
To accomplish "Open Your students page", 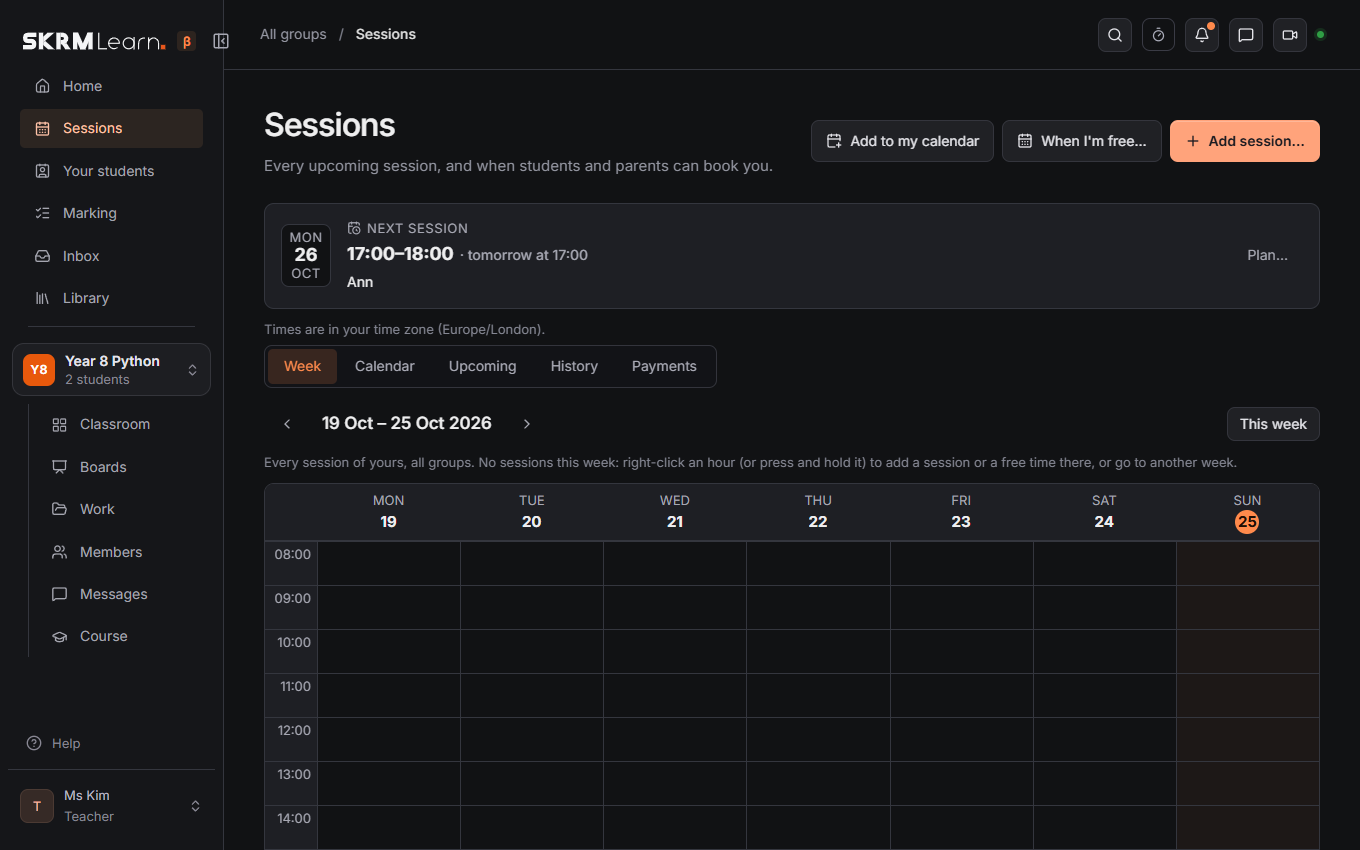I will (111, 171).
